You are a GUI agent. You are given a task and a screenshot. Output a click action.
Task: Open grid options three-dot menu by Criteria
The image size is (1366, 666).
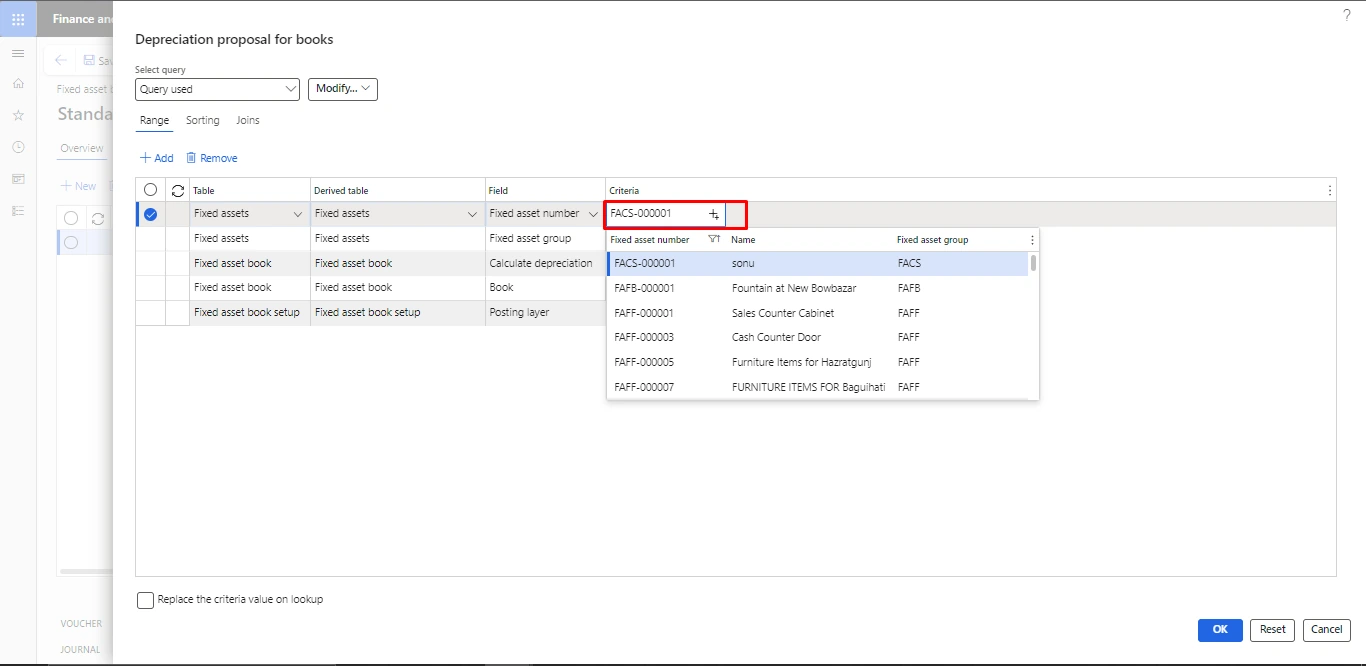pos(1329,190)
